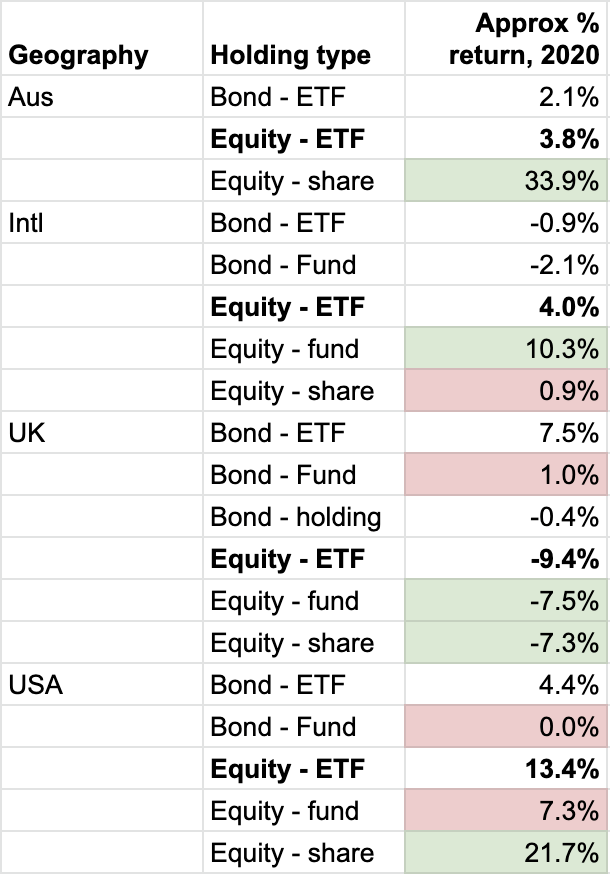Select the Holding type header cell
This screenshot has height=874, width=610.
tap(291, 56)
